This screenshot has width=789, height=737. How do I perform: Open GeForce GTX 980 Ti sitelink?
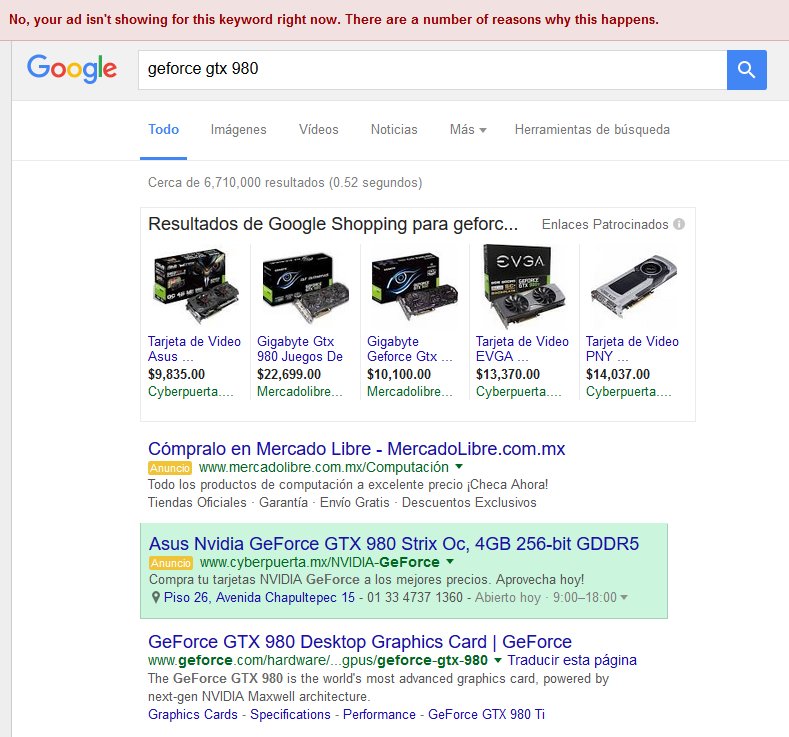tap(487, 714)
